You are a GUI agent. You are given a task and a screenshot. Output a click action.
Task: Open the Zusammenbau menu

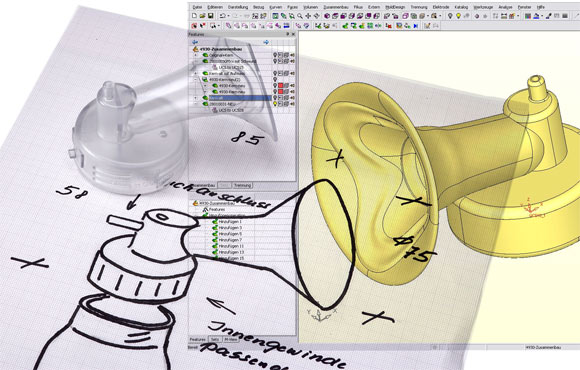[x=334, y=7]
